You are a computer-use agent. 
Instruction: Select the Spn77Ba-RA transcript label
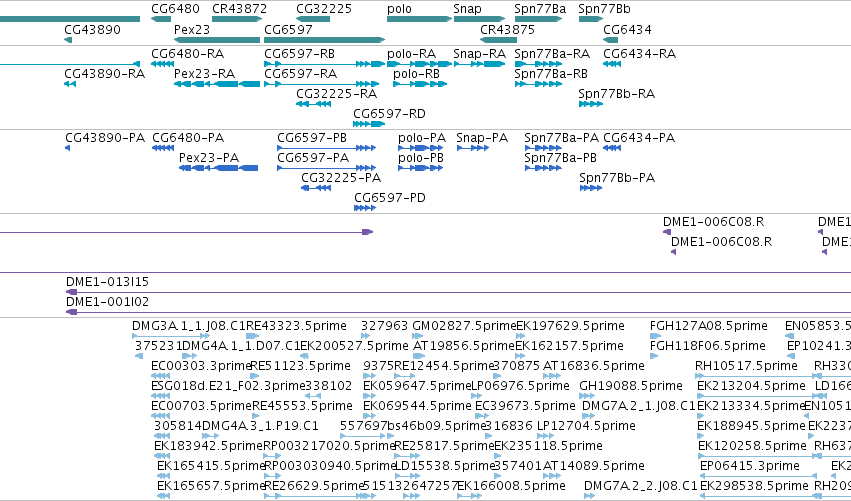pos(552,54)
